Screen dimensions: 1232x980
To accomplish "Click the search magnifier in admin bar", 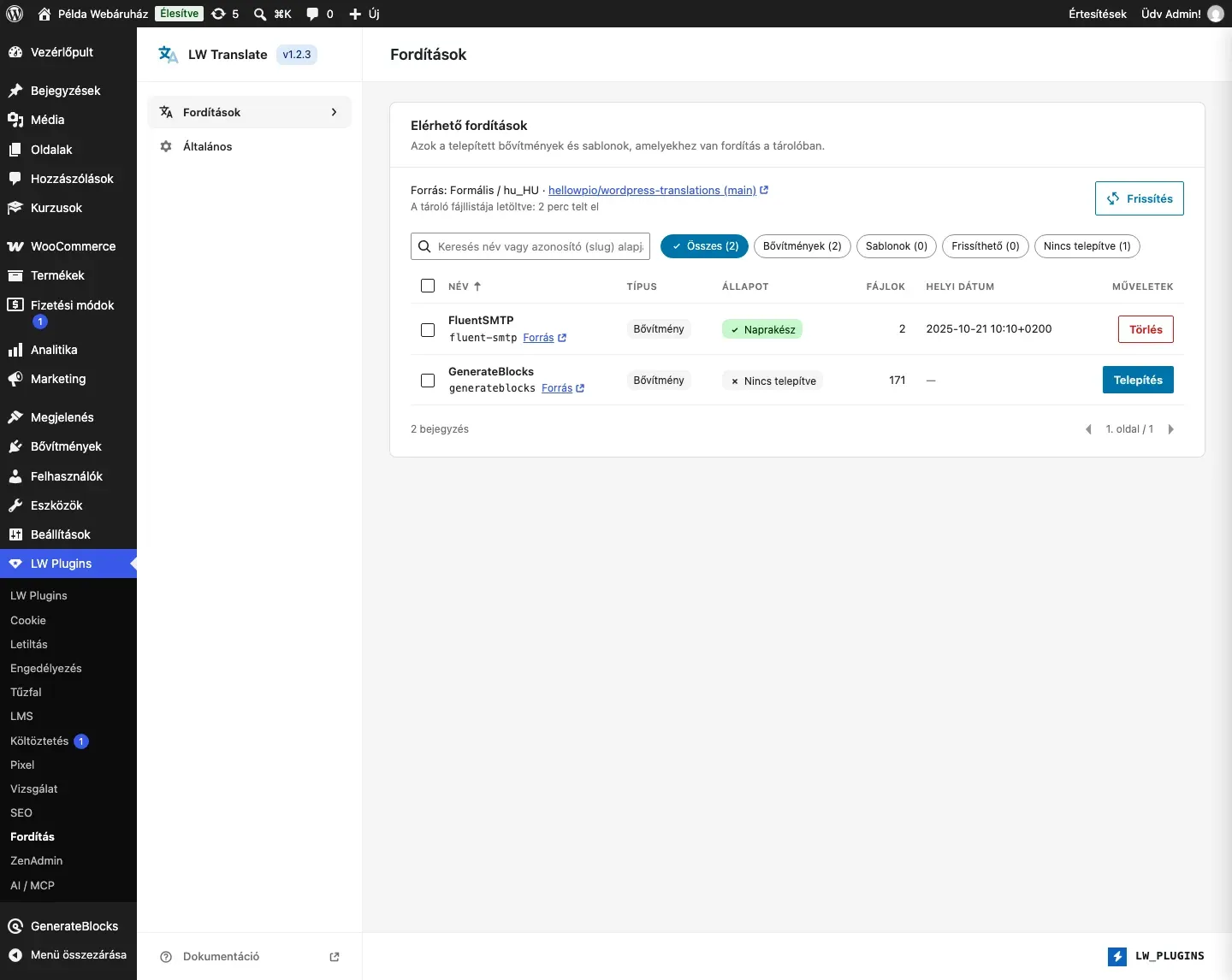I will (x=260, y=14).
